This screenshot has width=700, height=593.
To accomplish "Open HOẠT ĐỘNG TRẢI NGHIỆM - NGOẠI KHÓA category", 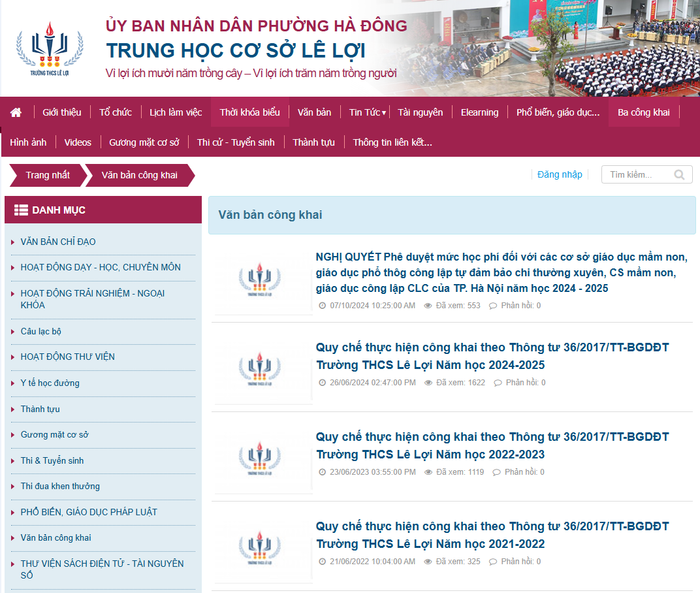I will tap(92, 299).
